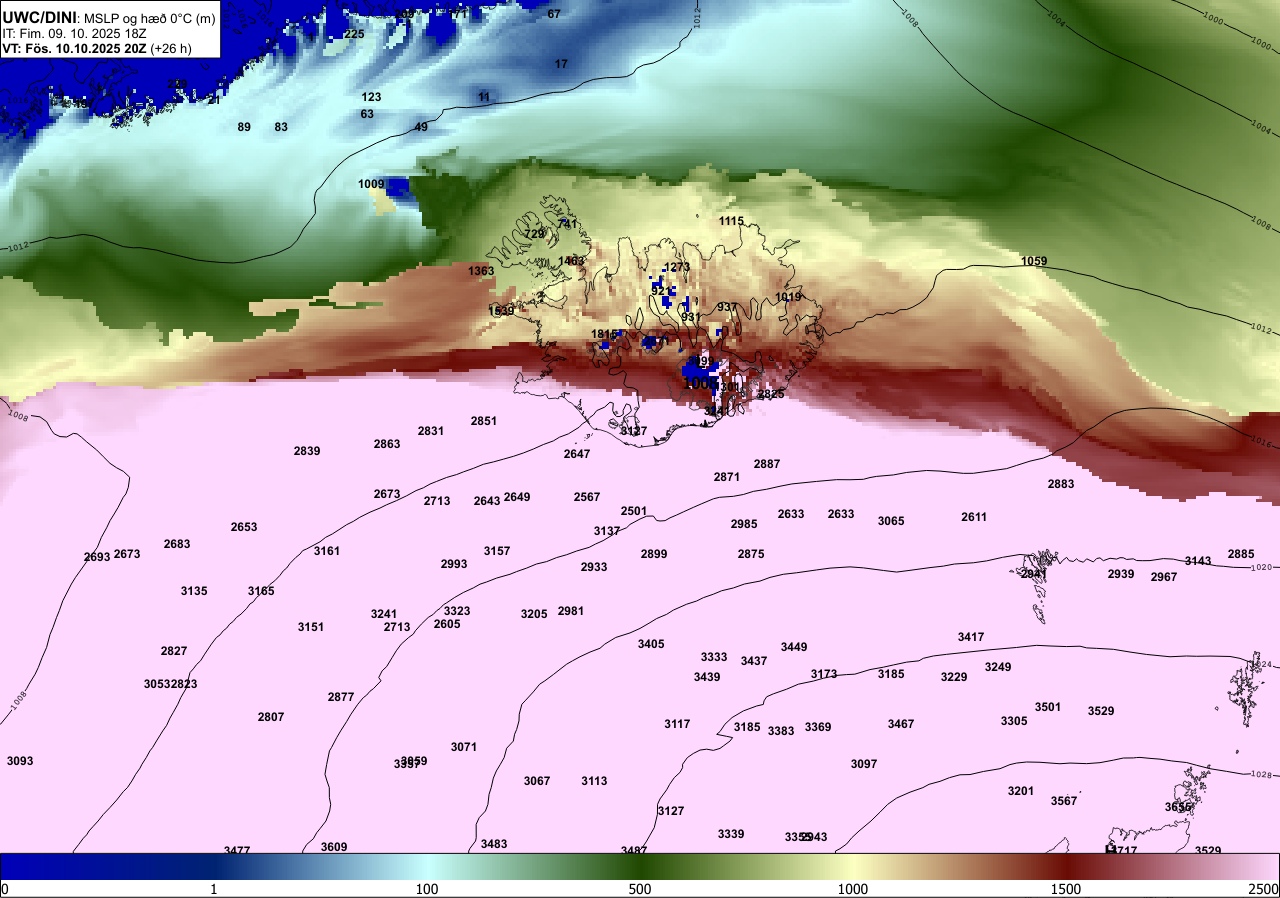
Task: Click the map value '2851'
Action: (x=484, y=421)
